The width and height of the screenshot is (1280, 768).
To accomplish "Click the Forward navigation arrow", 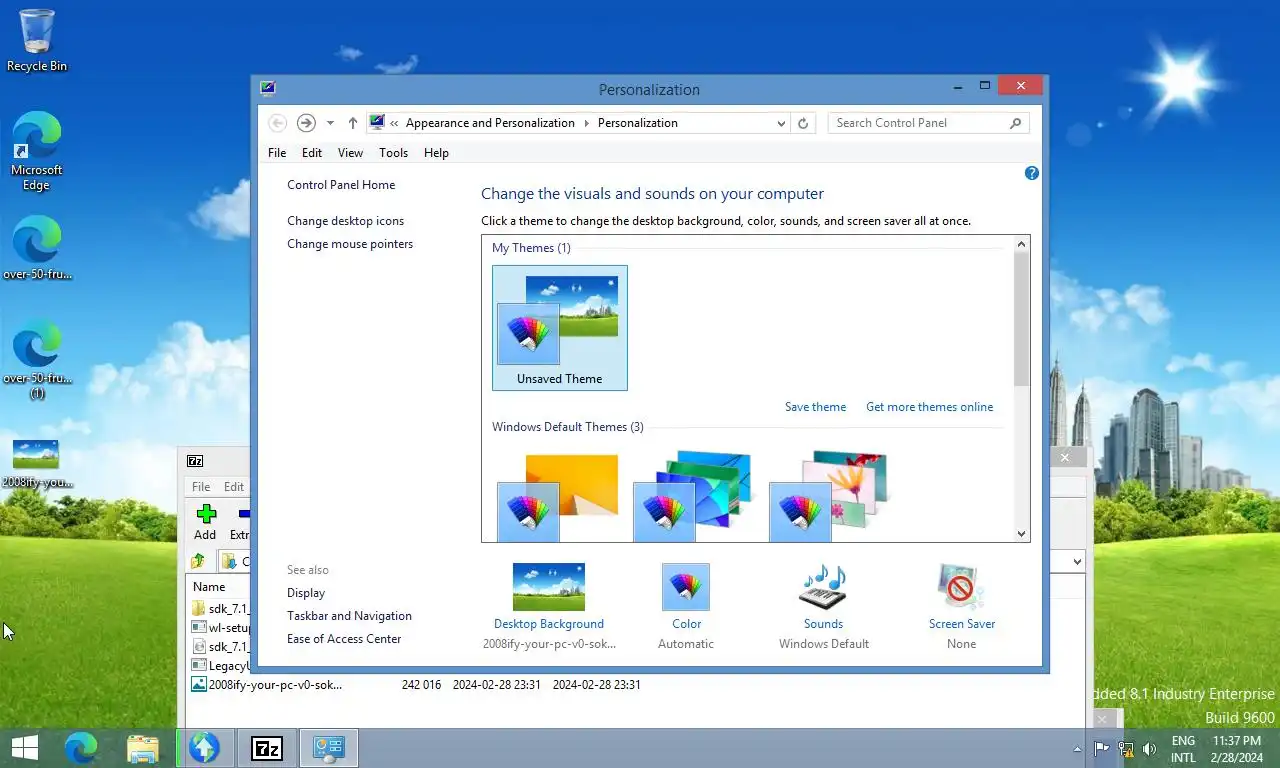I will click(x=306, y=123).
